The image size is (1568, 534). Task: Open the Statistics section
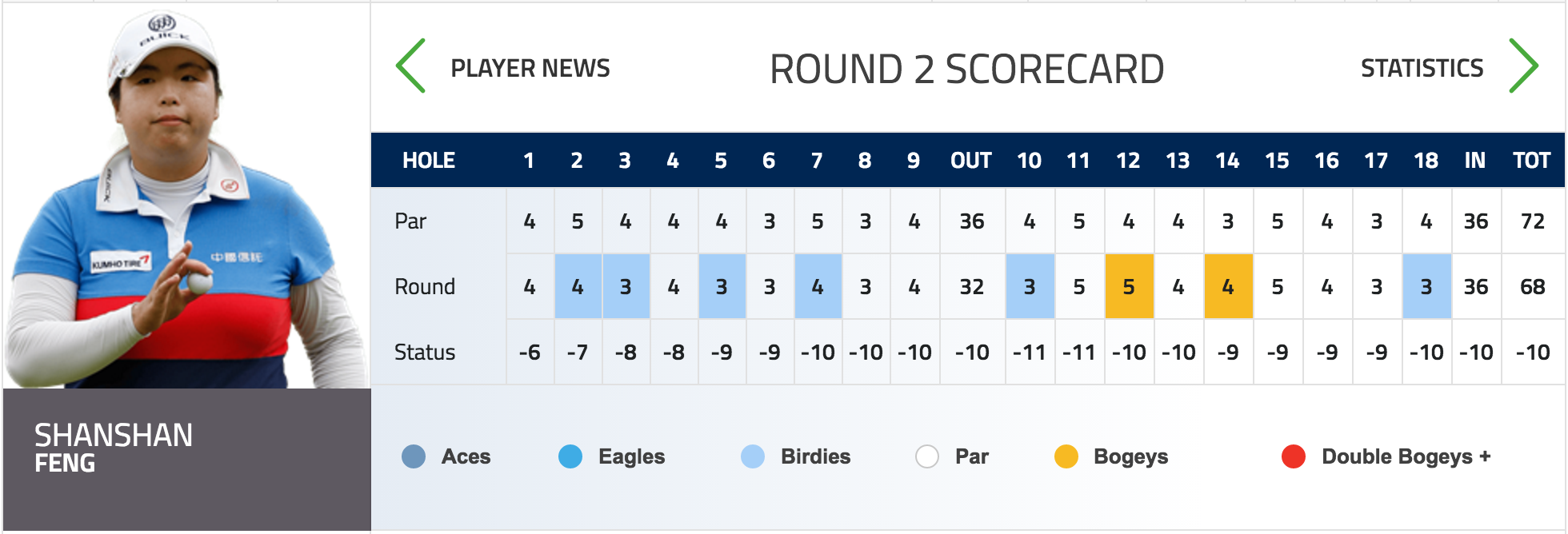(1422, 68)
